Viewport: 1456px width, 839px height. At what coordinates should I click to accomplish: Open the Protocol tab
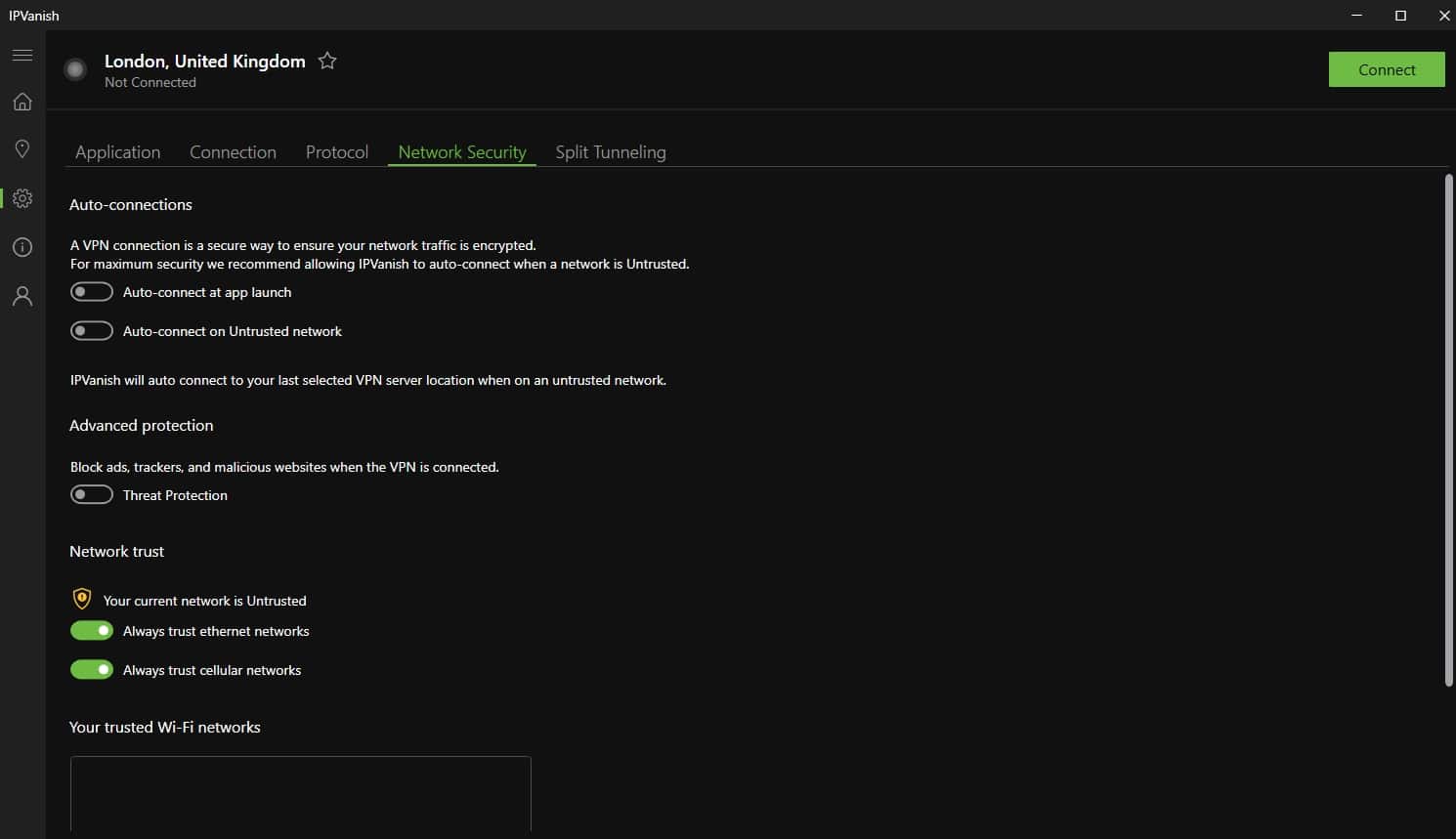tap(337, 152)
